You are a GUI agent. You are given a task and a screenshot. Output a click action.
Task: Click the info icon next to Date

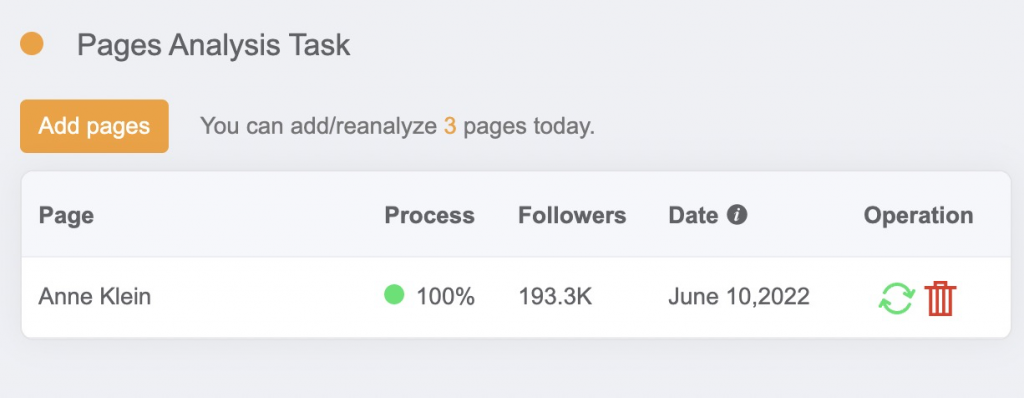pos(737,214)
